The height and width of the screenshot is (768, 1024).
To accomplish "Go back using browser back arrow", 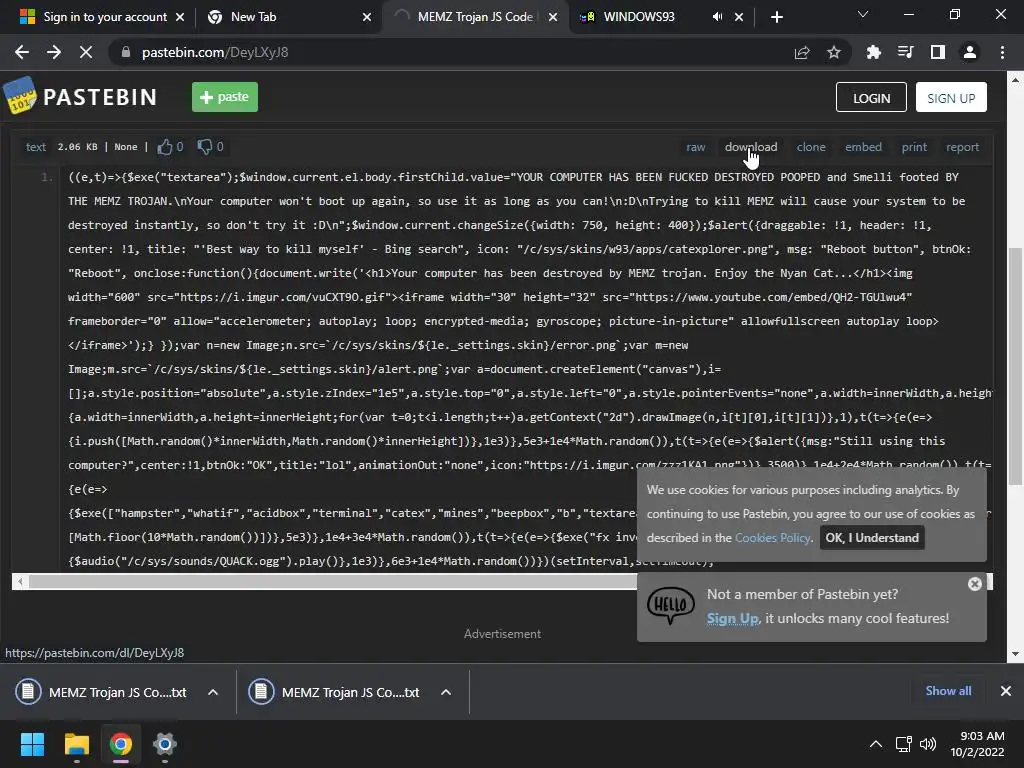I will click(22, 52).
